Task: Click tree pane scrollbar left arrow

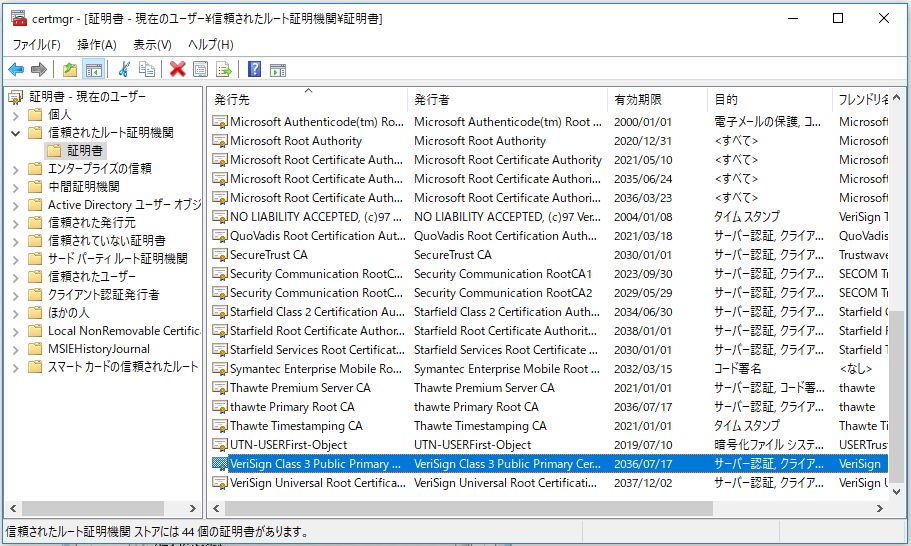Action: [x=13, y=508]
